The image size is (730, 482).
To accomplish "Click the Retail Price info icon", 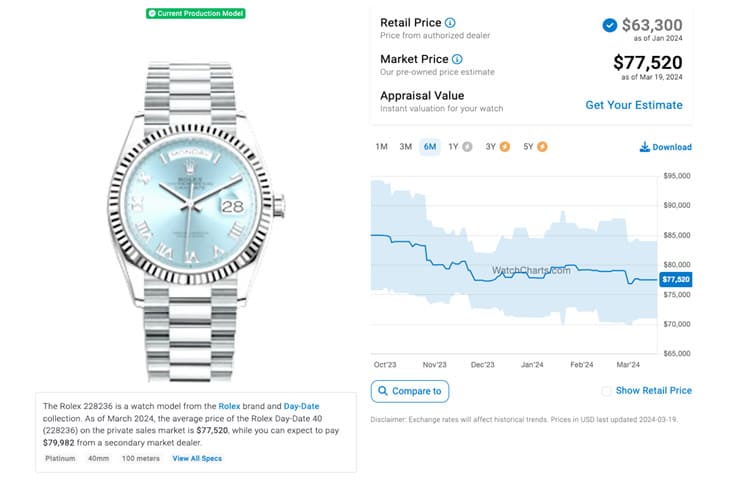I will [450, 23].
